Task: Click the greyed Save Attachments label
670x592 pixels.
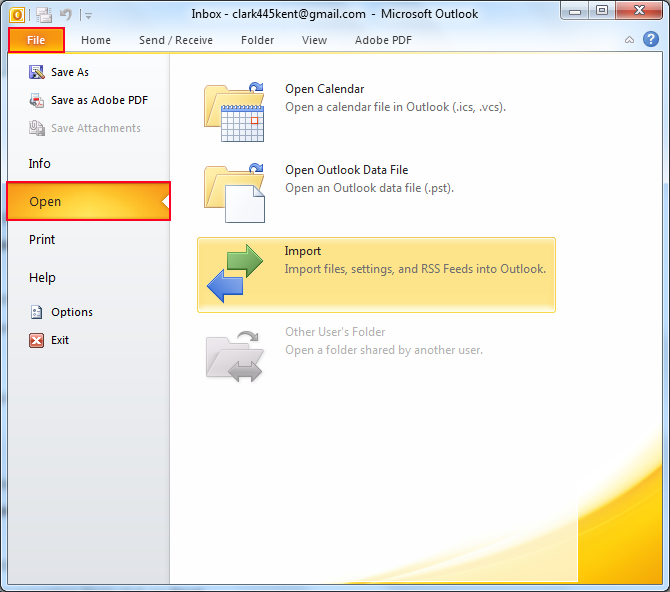Action: point(96,128)
